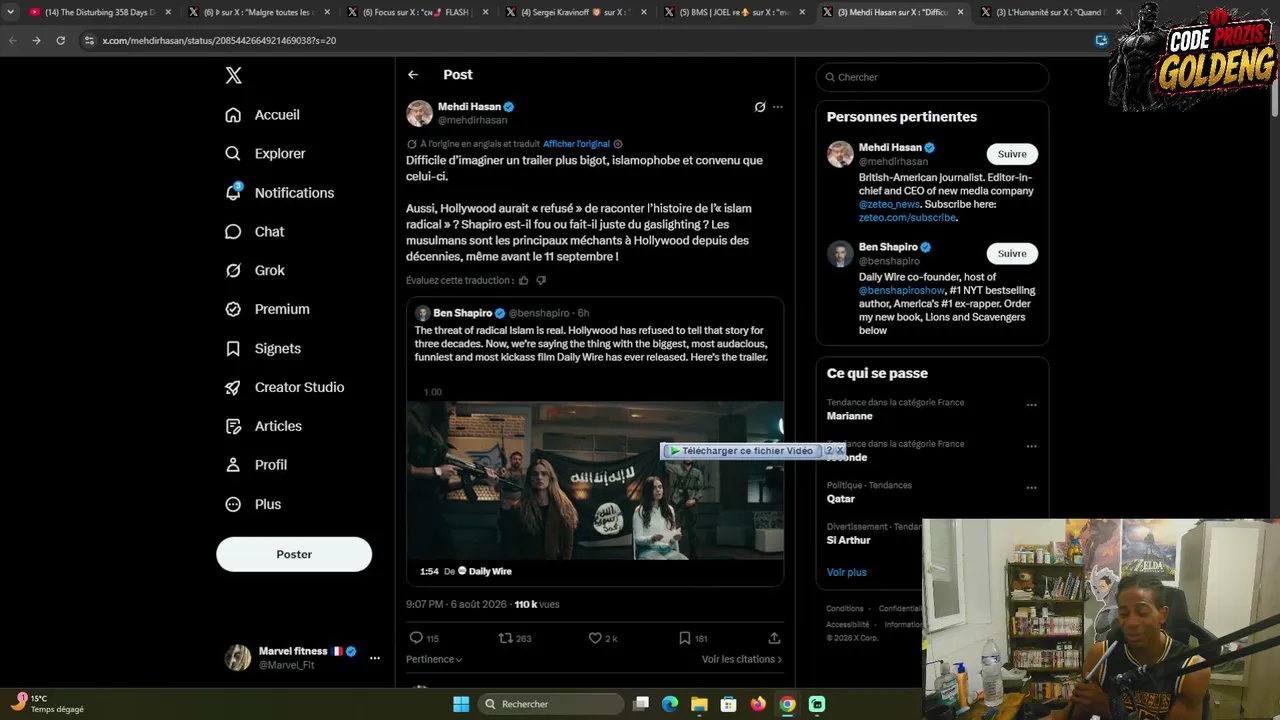Viewport: 1280px width, 720px height.
Task: Click the reply icon with 115 replies
Action: pyautogui.click(x=417, y=638)
